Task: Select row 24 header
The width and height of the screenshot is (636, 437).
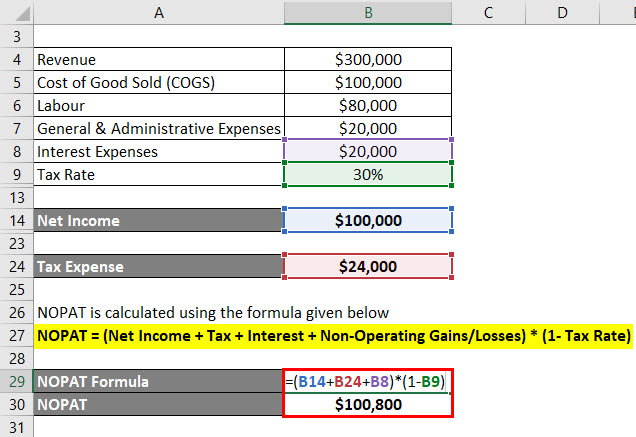Action: coord(17,267)
